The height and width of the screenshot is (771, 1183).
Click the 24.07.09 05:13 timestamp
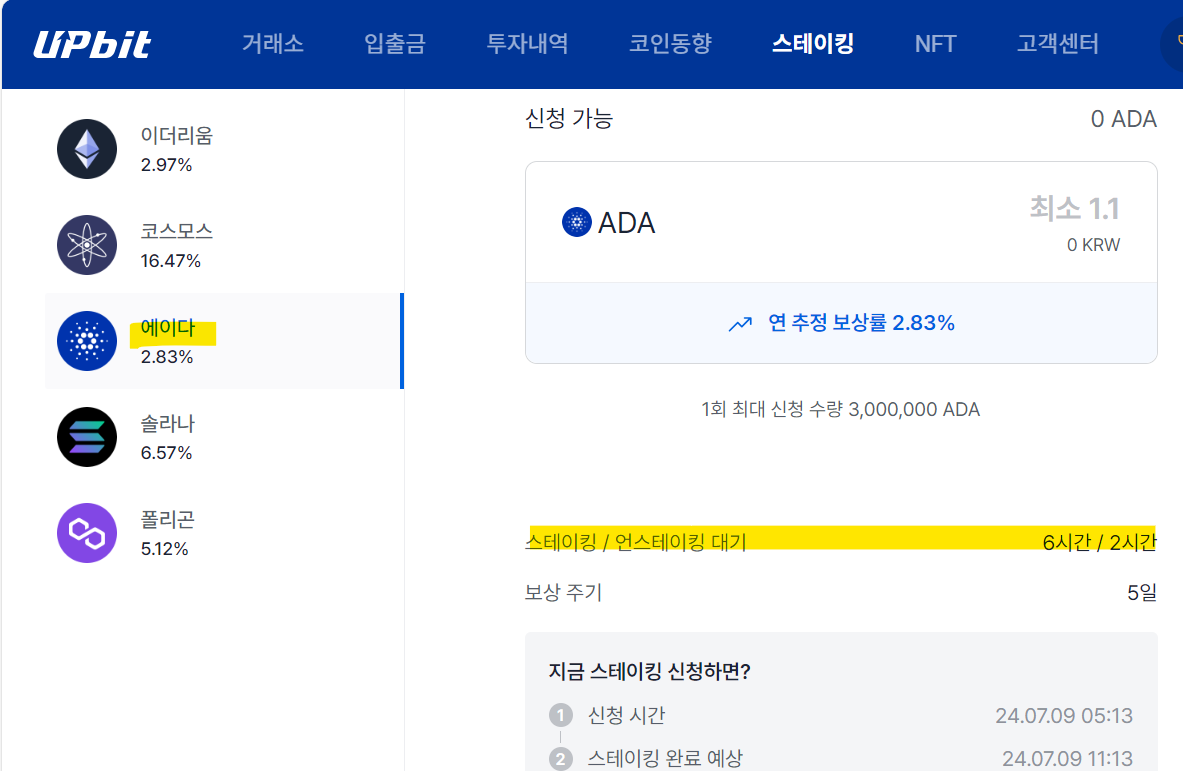pyautogui.click(x=1064, y=715)
